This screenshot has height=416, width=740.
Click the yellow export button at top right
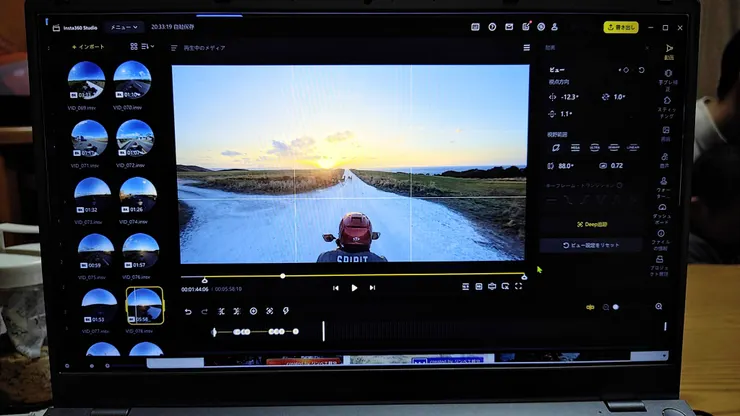pyautogui.click(x=621, y=27)
